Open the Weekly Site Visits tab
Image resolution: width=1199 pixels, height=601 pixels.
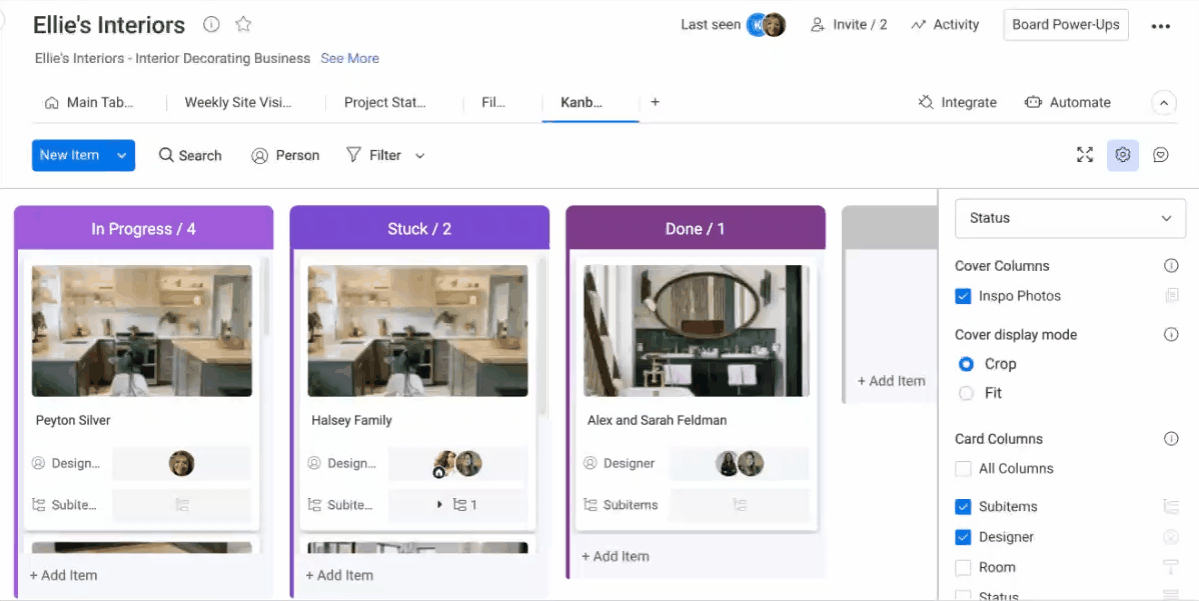[238, 102]
